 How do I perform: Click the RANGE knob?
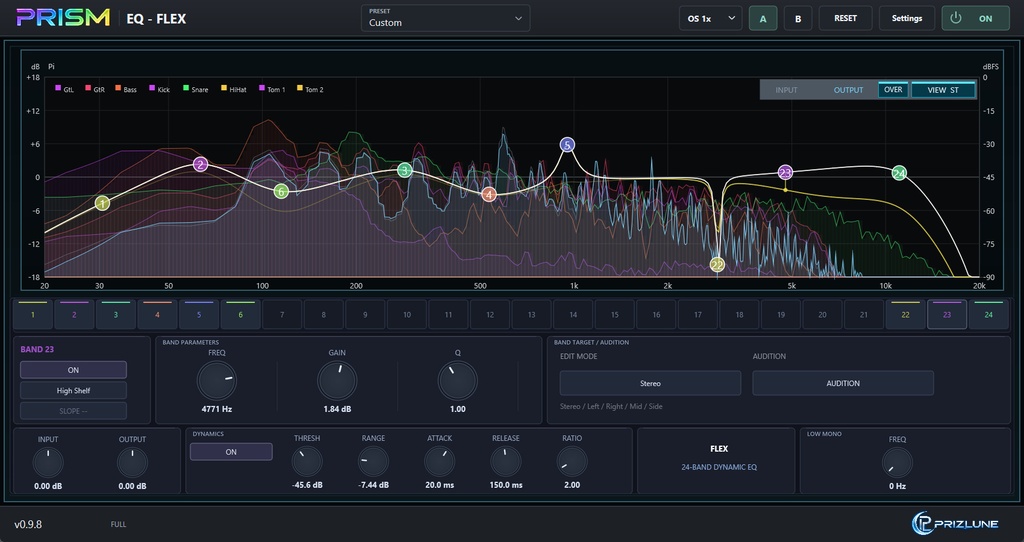click(x=374, y=462)
